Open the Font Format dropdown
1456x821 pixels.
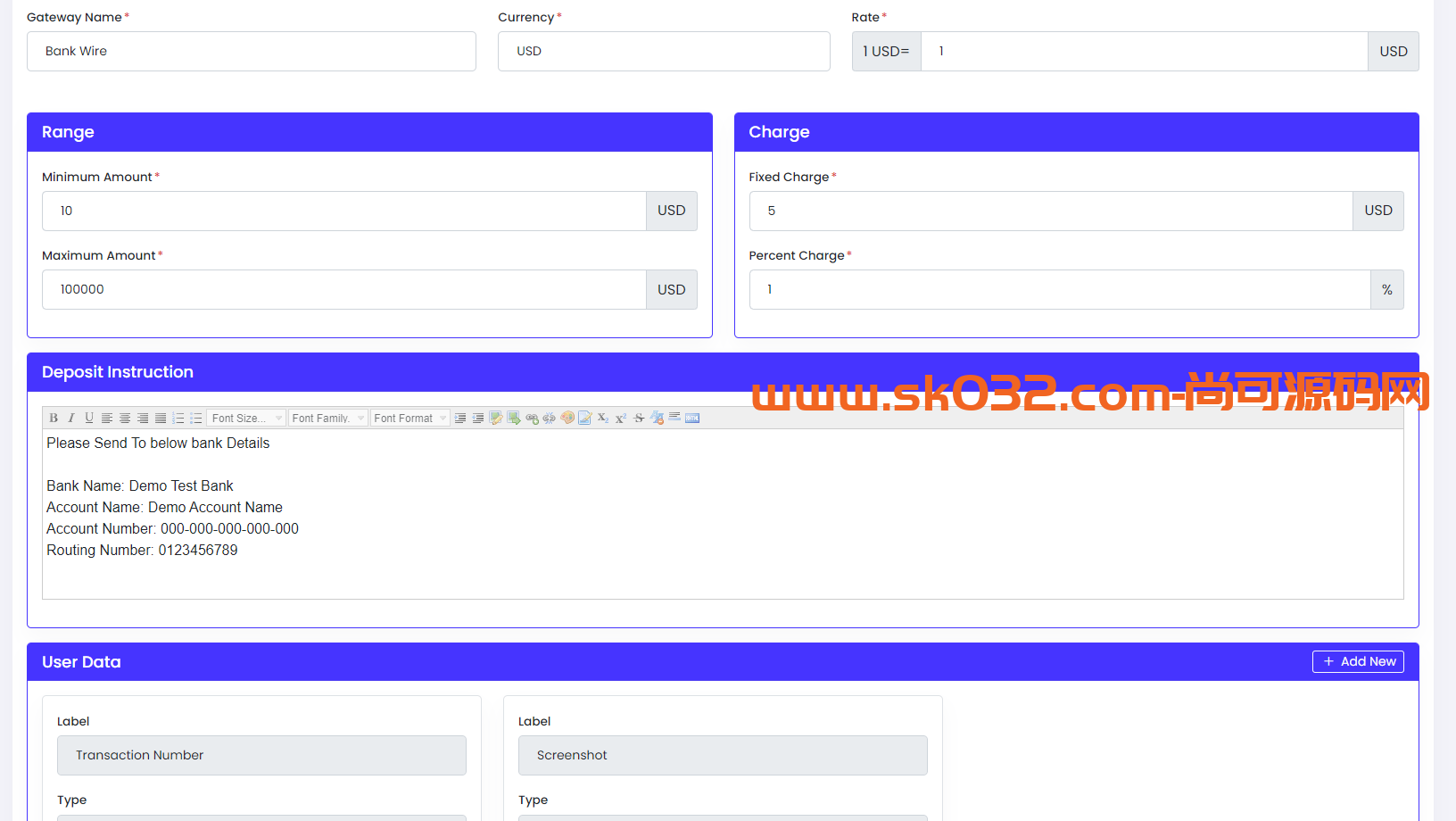pos(409,418)
